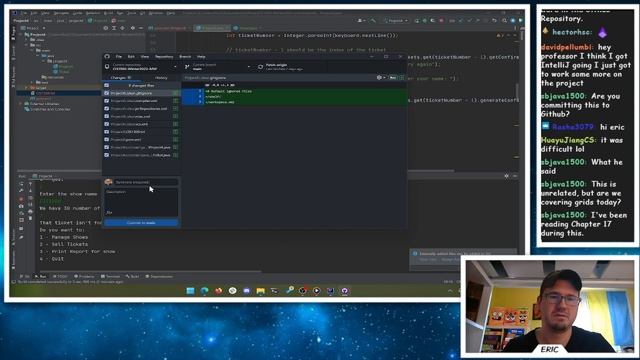
Task: Open the run configuration dropdown in IntelliJ toolbar
Action: pyautogui.click(x=396, y=20)
